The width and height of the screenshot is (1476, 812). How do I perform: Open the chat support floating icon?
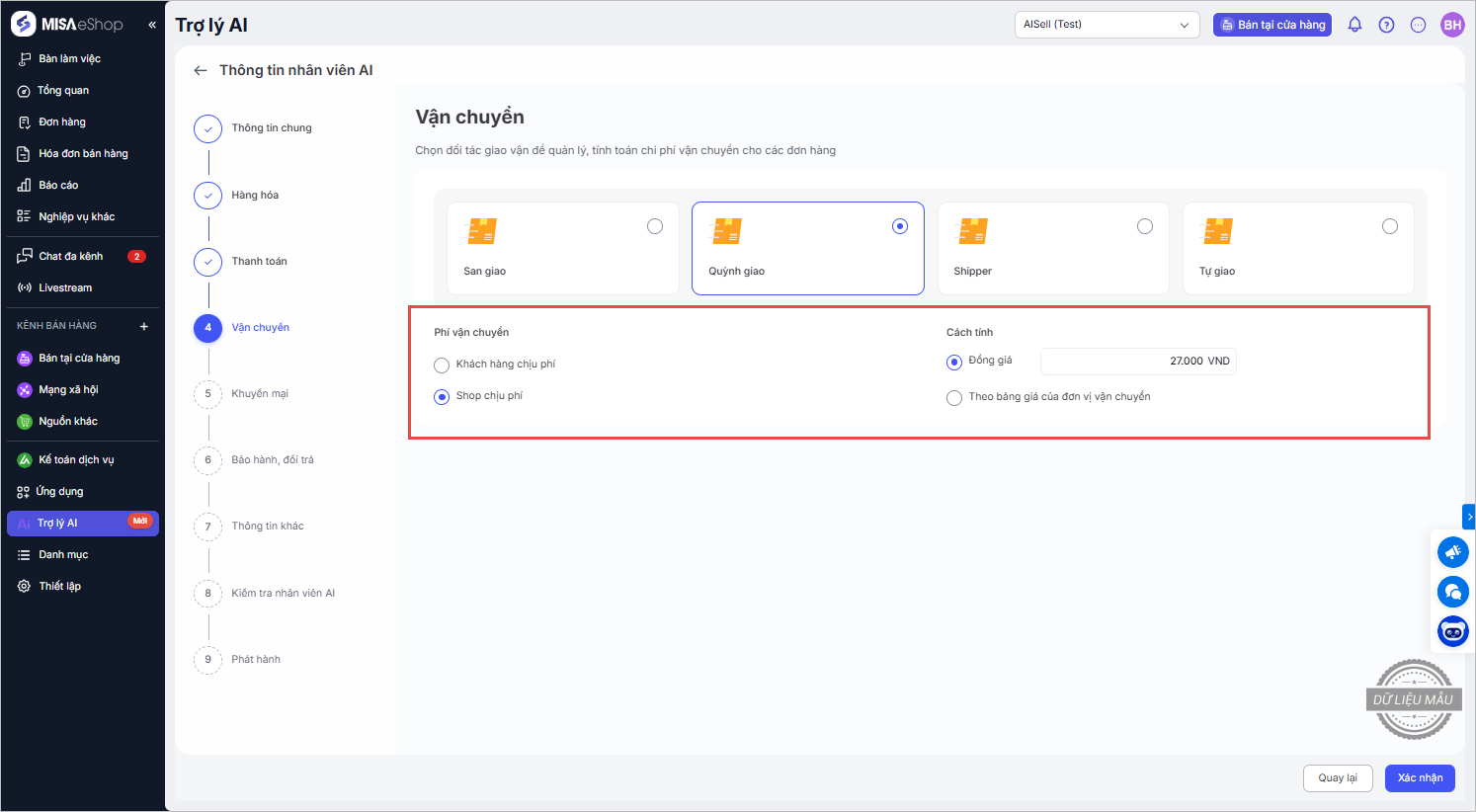(x=1452, y=592)
